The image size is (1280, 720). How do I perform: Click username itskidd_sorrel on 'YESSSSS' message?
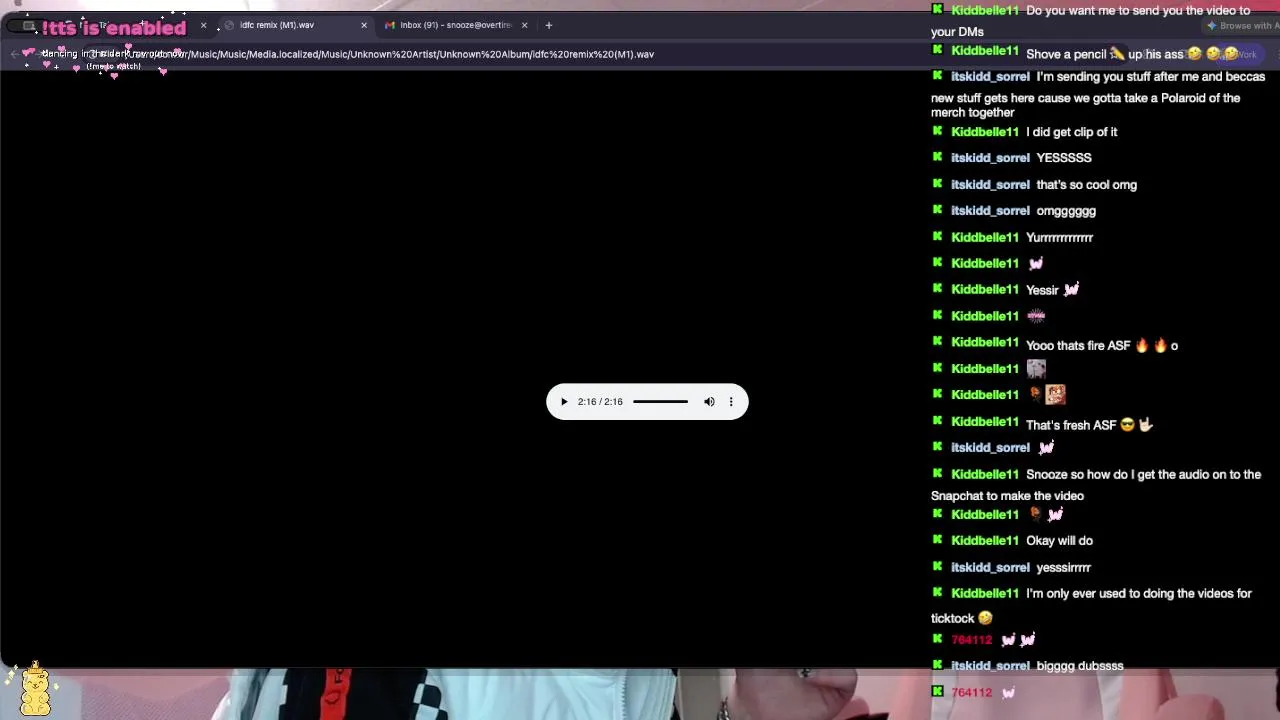click(990, 157)
